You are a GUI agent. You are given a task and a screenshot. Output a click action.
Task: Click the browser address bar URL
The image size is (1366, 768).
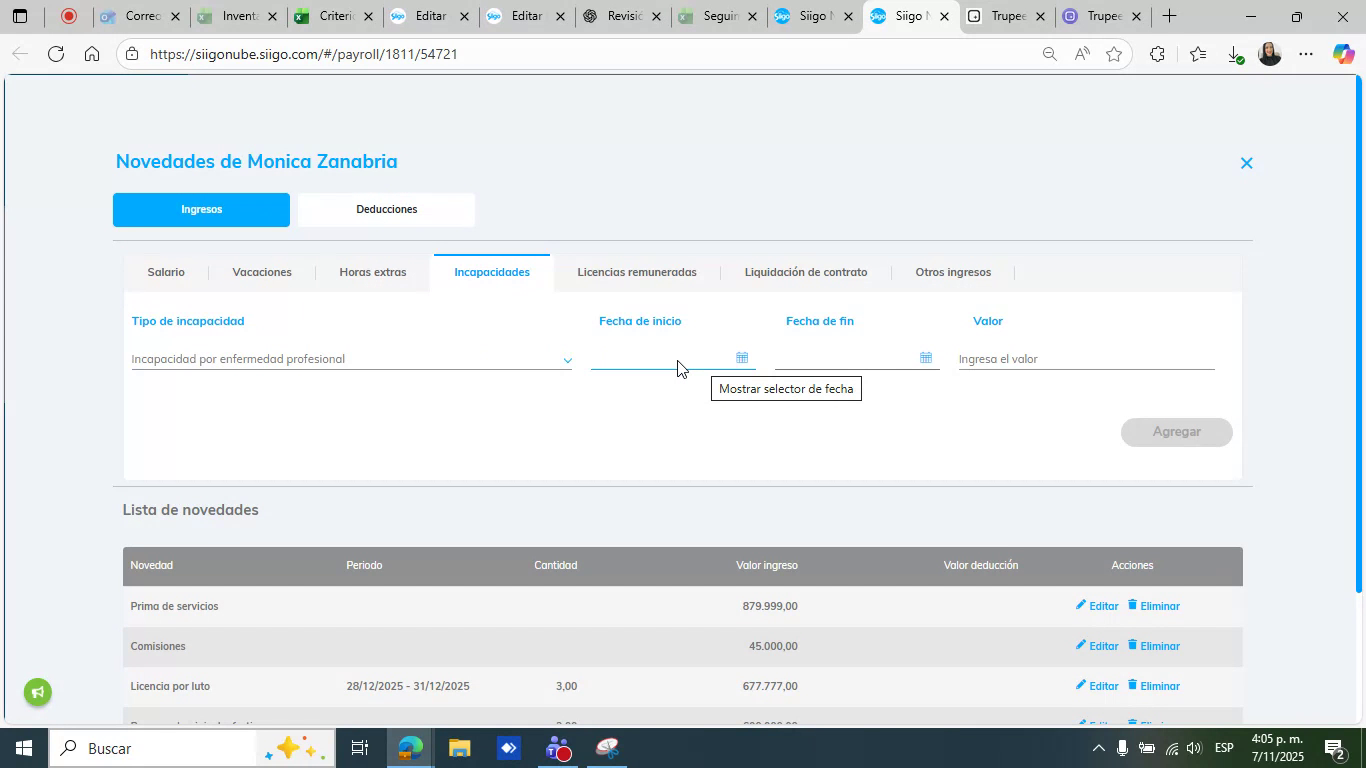pyautogui.click(x=303, y=54)
